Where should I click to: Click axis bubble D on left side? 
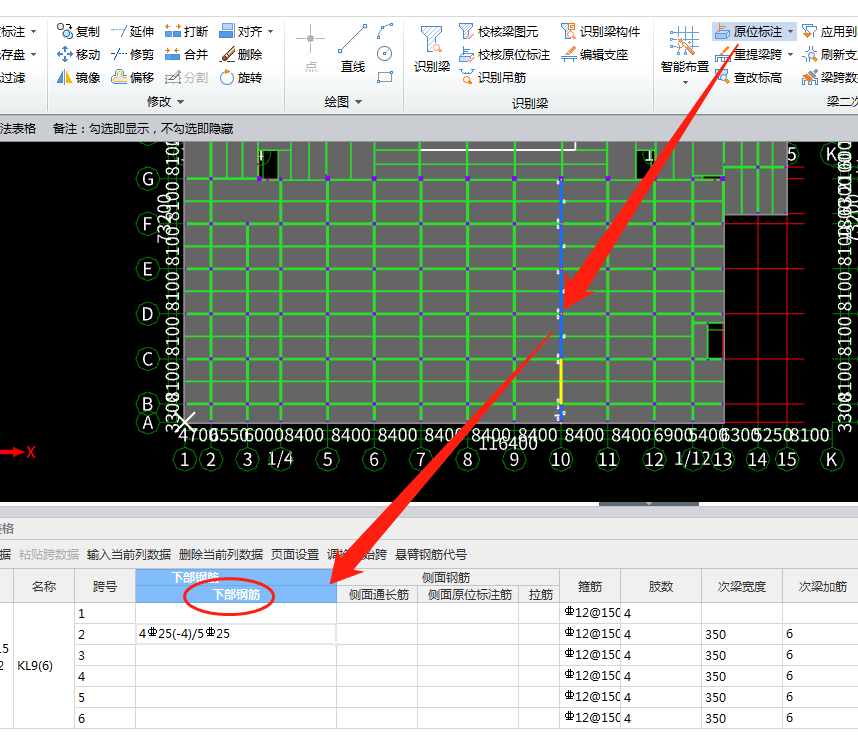(147, 314)
